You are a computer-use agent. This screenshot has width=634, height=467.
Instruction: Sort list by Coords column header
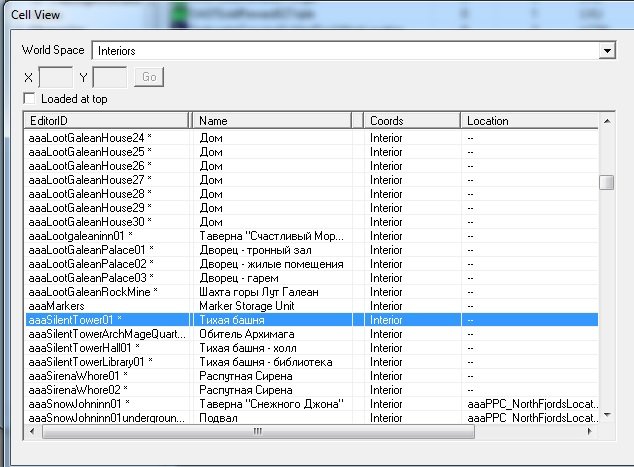pyautogui.click(x=410, y=121)
